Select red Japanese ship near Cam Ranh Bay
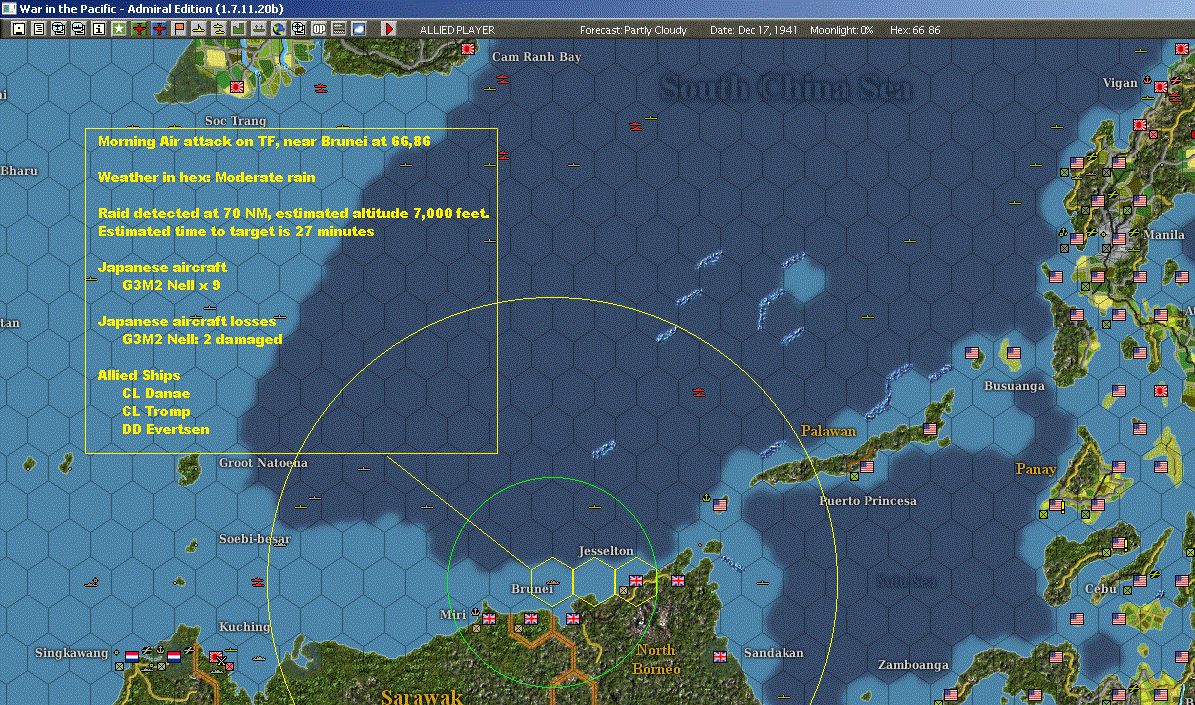 click(502, 79)
